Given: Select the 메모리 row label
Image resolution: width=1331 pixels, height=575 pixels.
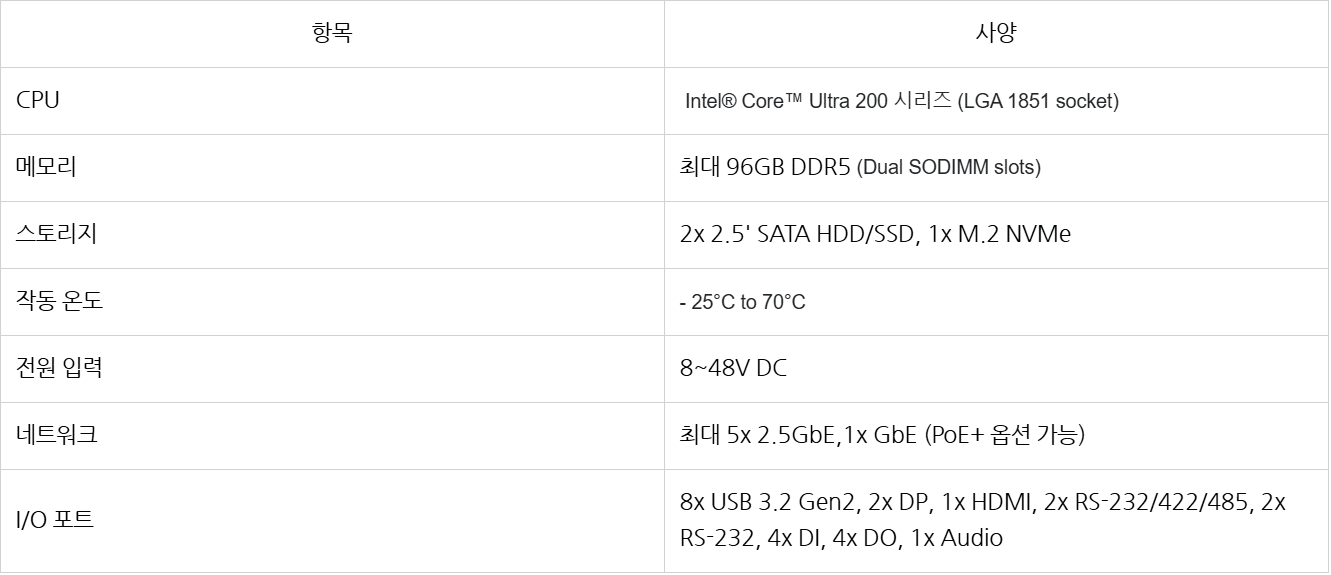Looking at the screenshot, I should pyautogui.click(x=46, y=167).
